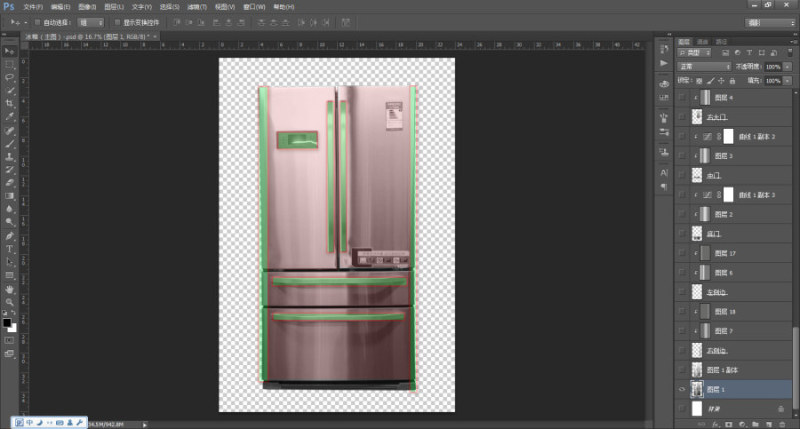Click the add layer style fx icon
Image resolution: width=800 pixels, height=429 pixels.
pos(715,424)
